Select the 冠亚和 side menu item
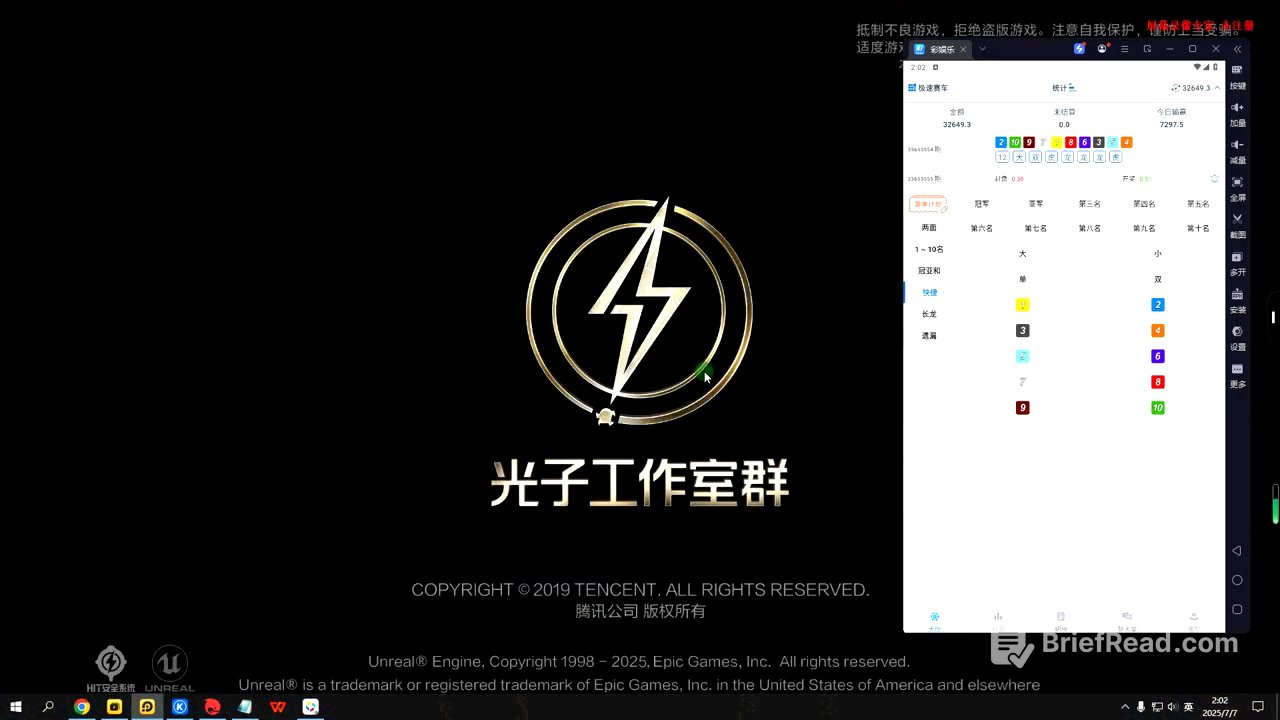The width and height of the screenshot is (1280, 720). tap(929, 271)
